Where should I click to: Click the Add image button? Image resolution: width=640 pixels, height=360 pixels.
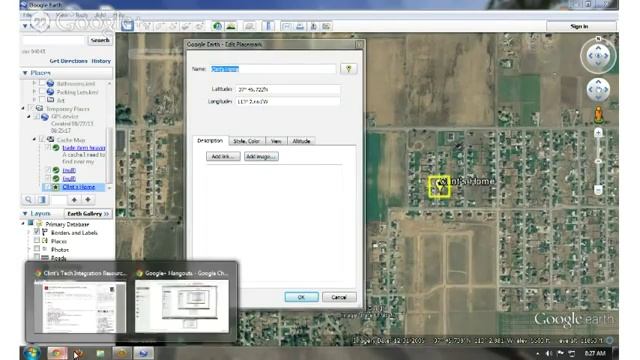(261, 156)
